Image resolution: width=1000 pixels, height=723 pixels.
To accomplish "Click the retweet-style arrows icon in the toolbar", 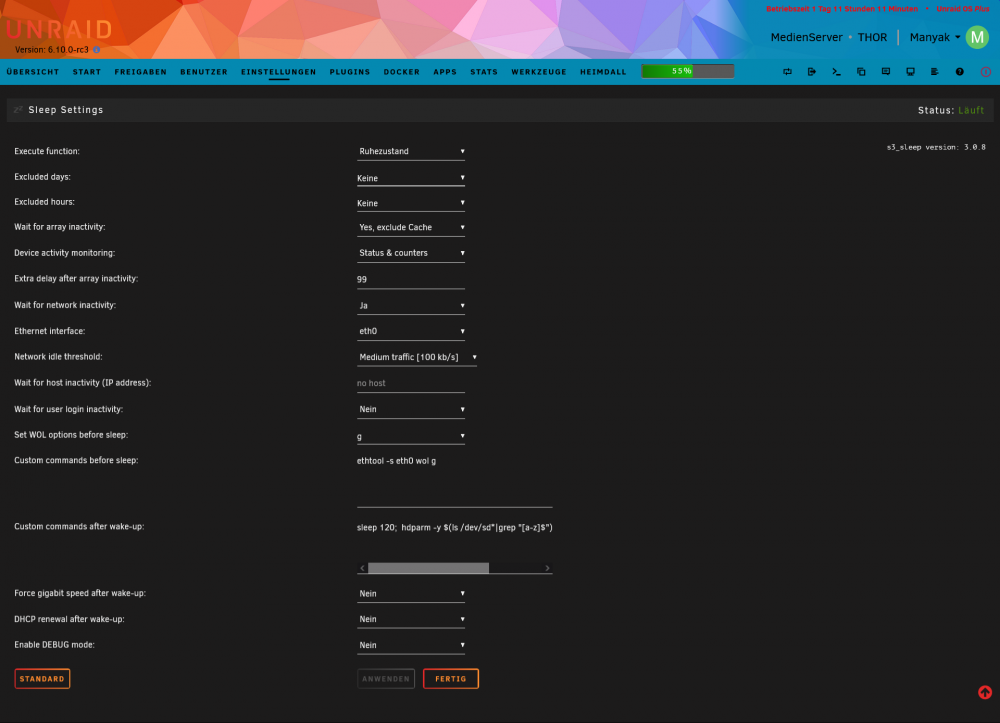I will click(787, 72).
